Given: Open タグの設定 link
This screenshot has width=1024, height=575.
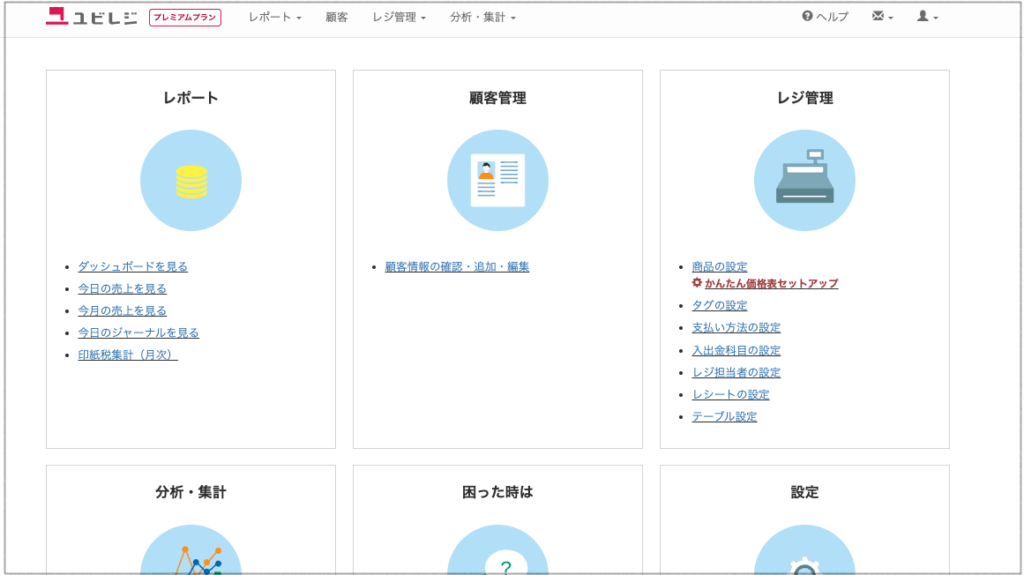Looking at the screenshot, I should click(719, 305).
